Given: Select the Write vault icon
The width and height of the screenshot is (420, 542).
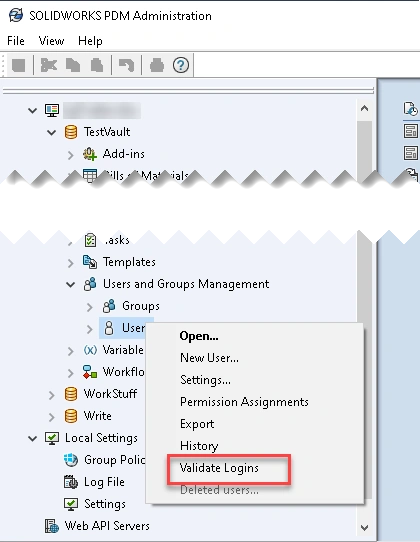Looking at the screenshot, I should [71, 416].
